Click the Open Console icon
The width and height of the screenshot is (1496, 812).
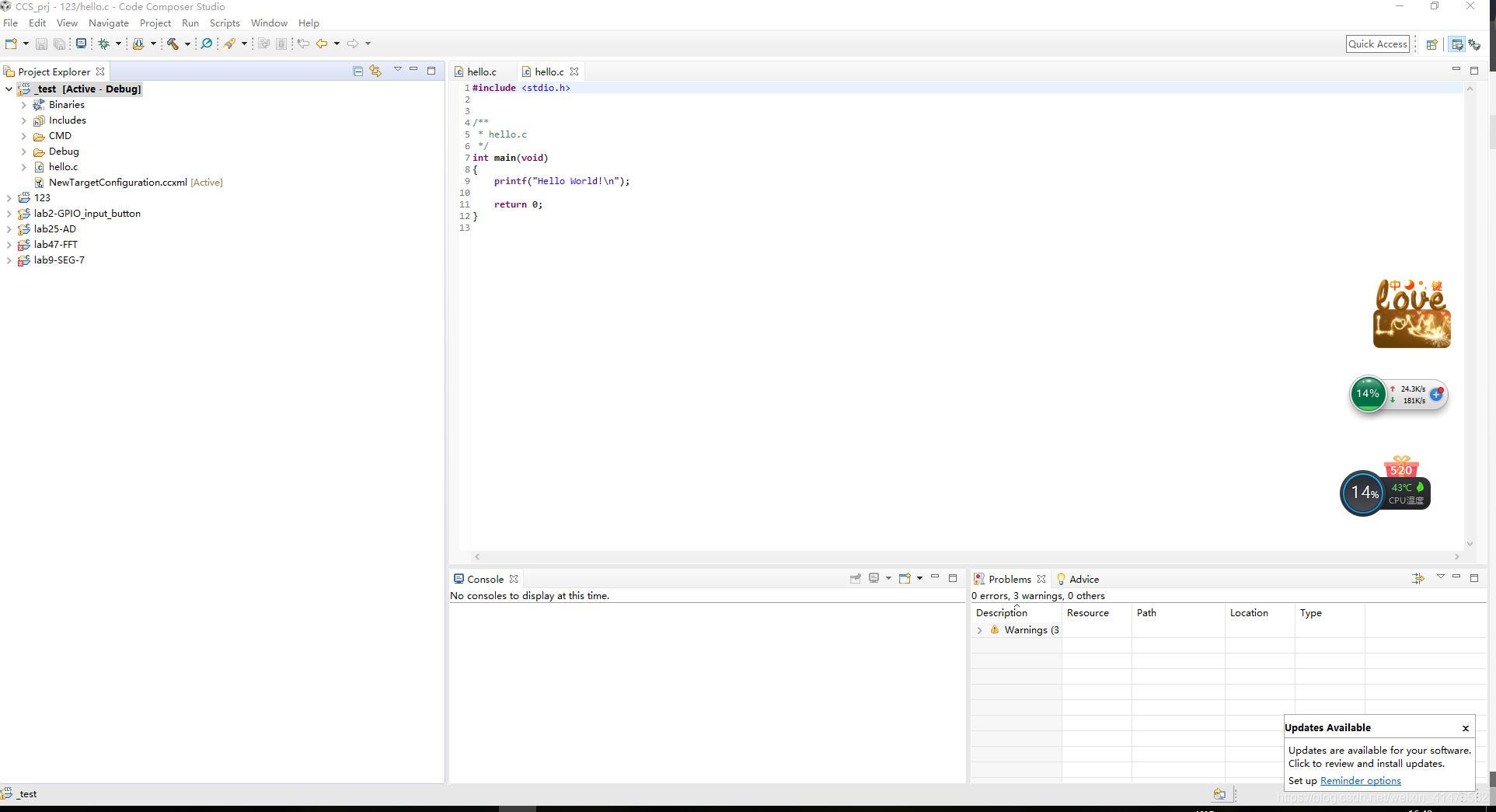point(905,578)
